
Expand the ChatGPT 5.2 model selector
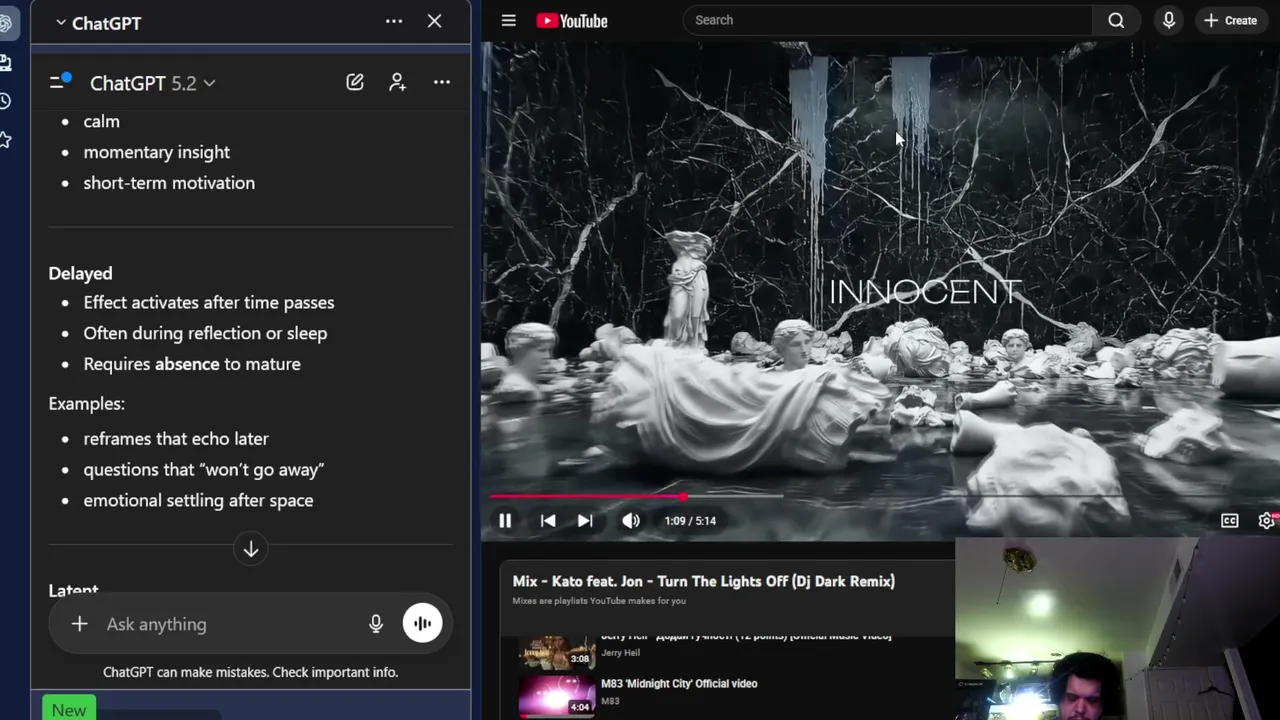coord(152,83)
